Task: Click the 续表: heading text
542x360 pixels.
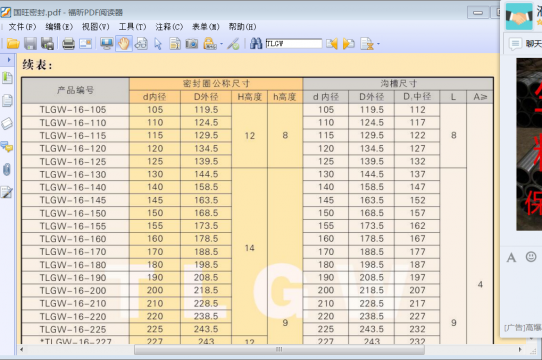Action: pos(37,65)
